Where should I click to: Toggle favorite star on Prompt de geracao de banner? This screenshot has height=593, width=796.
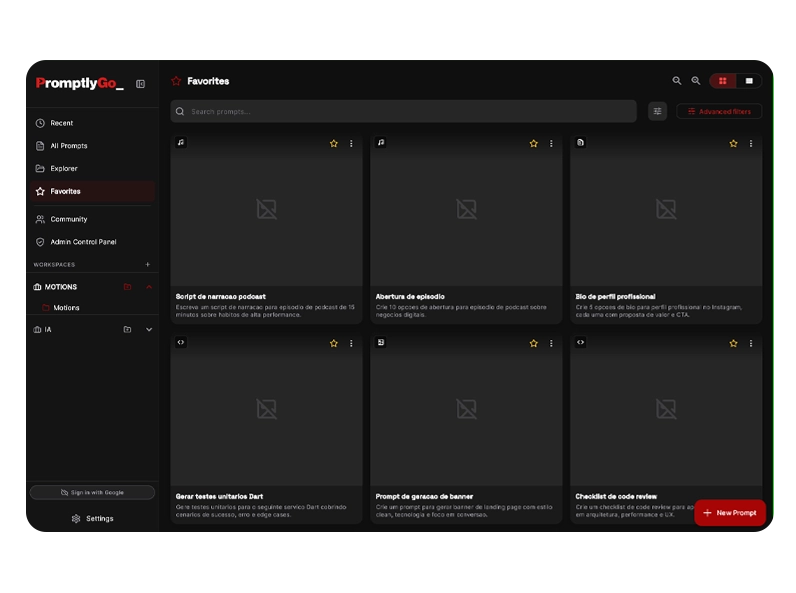coord(534,344)
